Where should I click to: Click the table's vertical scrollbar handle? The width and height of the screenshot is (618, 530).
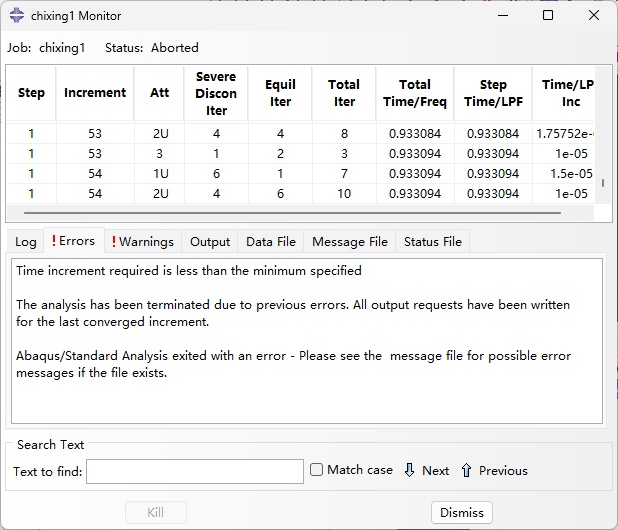click(x=602, y=183)
